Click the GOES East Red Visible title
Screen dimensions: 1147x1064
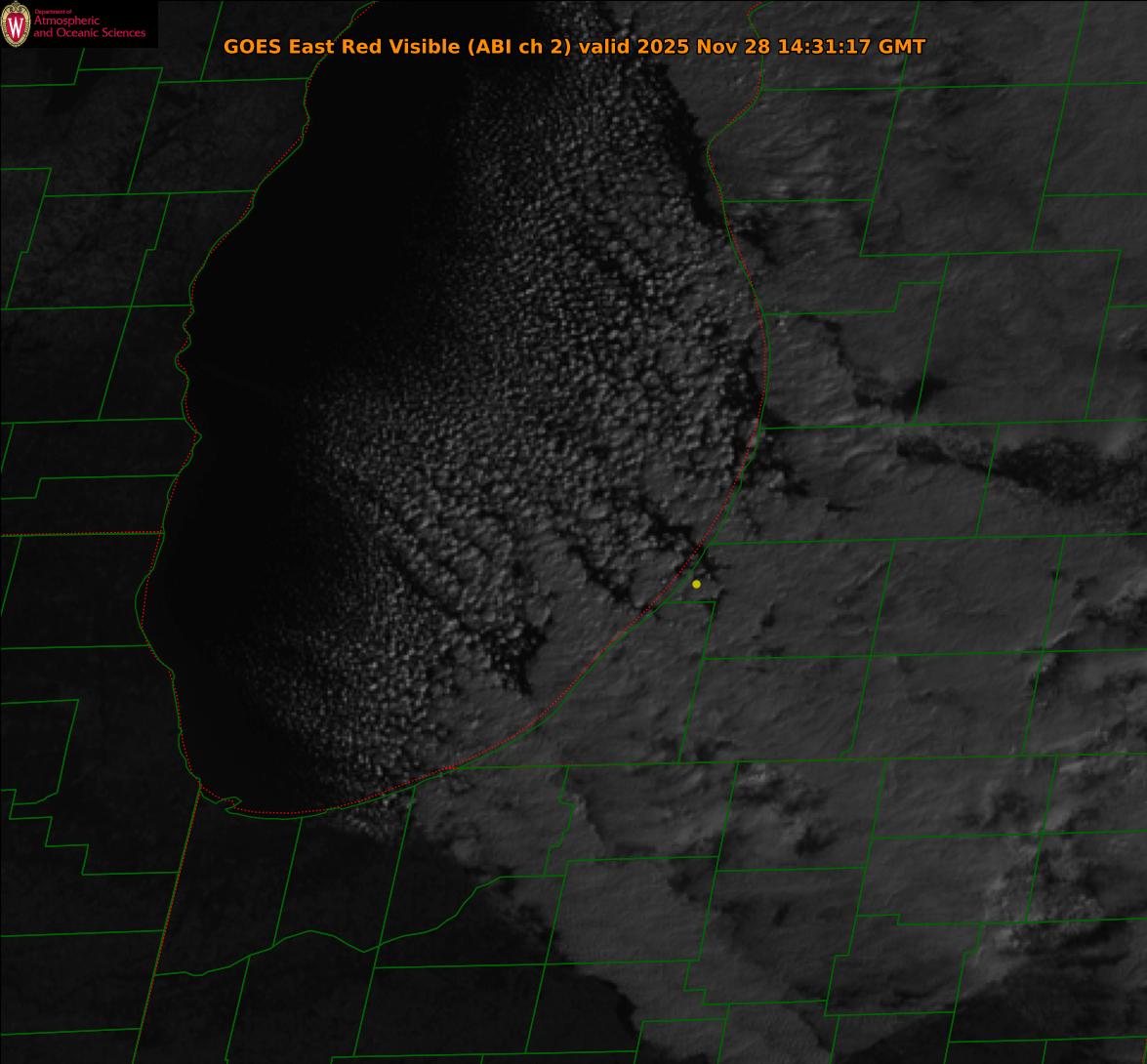click(574, 46)
